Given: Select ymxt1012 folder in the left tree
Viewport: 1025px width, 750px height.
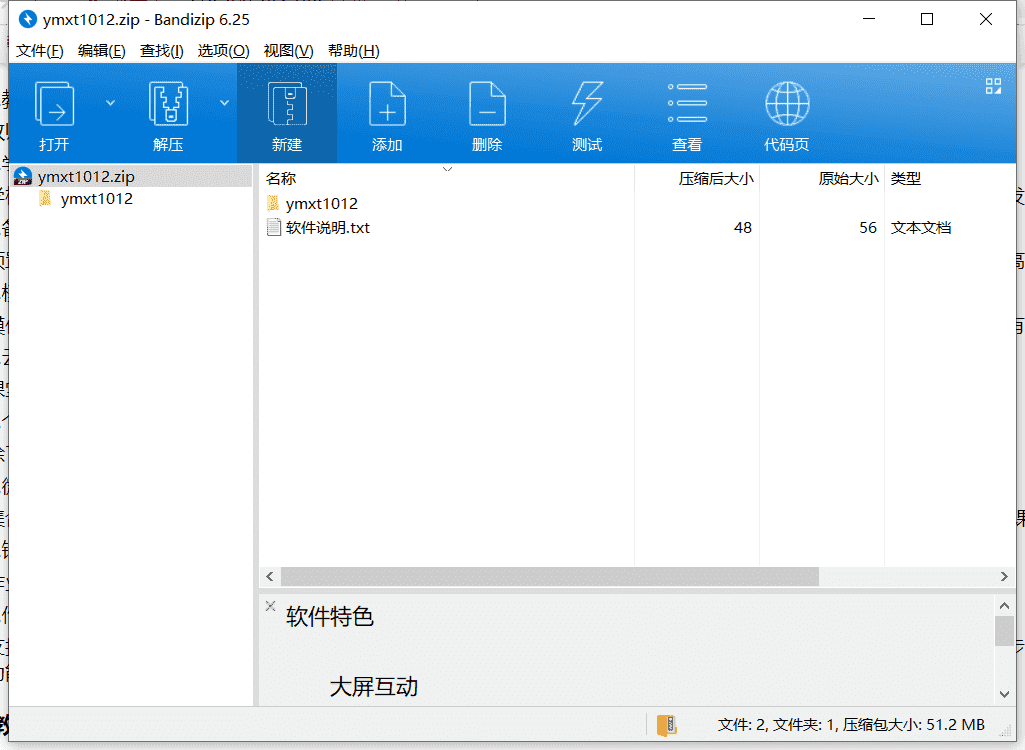Looking at the screenshot, I should [97, 199].
